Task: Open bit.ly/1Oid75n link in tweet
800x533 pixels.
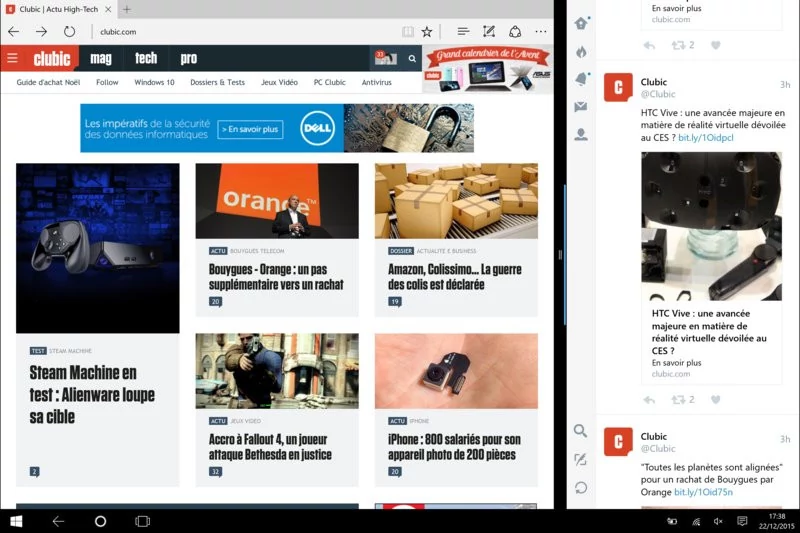Action: pyautogui.click(x=703, y=492)
